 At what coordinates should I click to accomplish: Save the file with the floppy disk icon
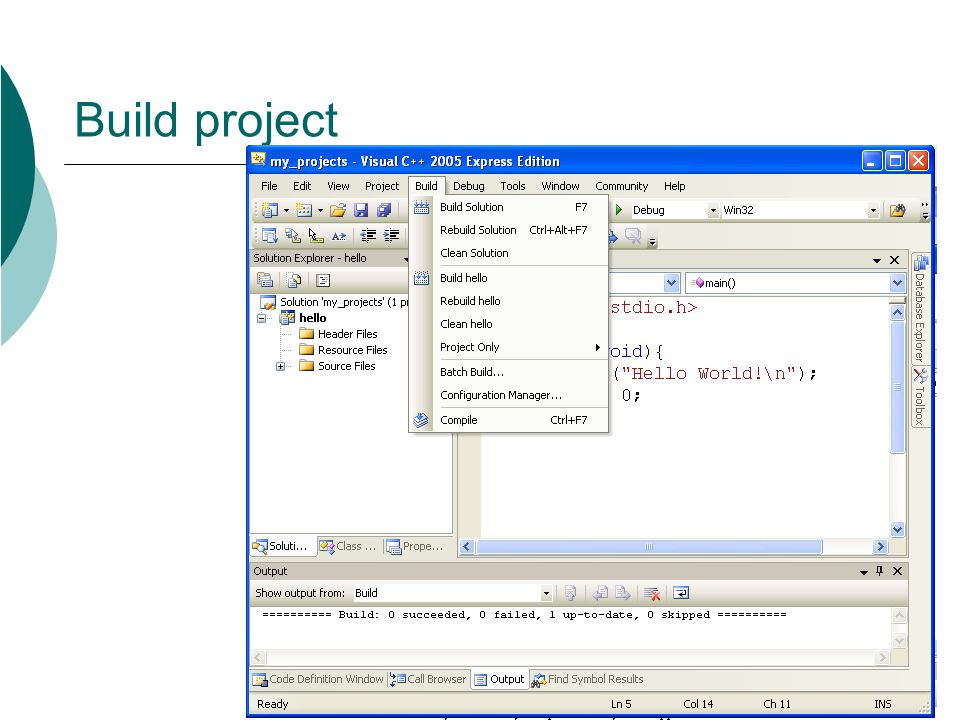coord(361,210)
